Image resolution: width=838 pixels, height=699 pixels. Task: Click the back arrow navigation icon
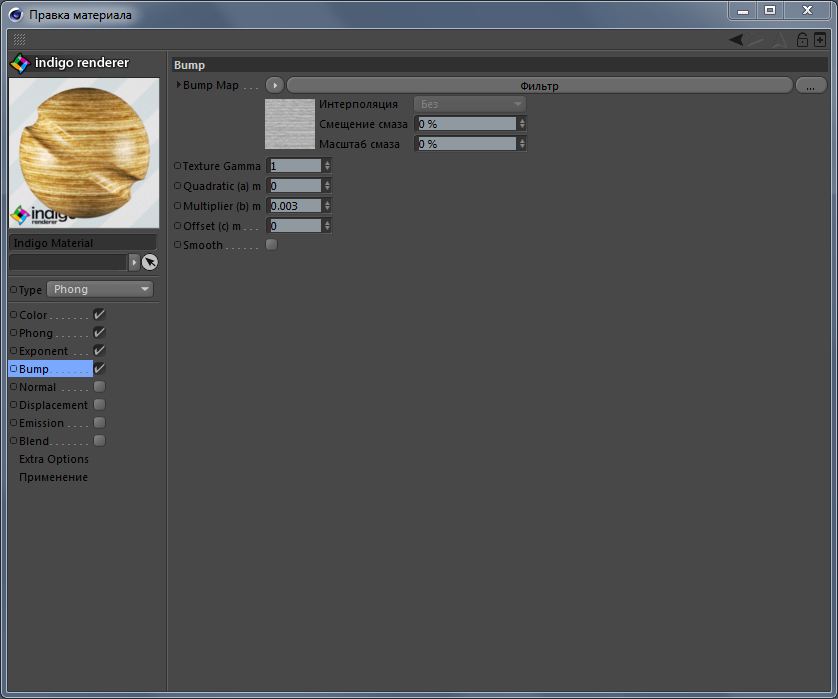point(736,40)
